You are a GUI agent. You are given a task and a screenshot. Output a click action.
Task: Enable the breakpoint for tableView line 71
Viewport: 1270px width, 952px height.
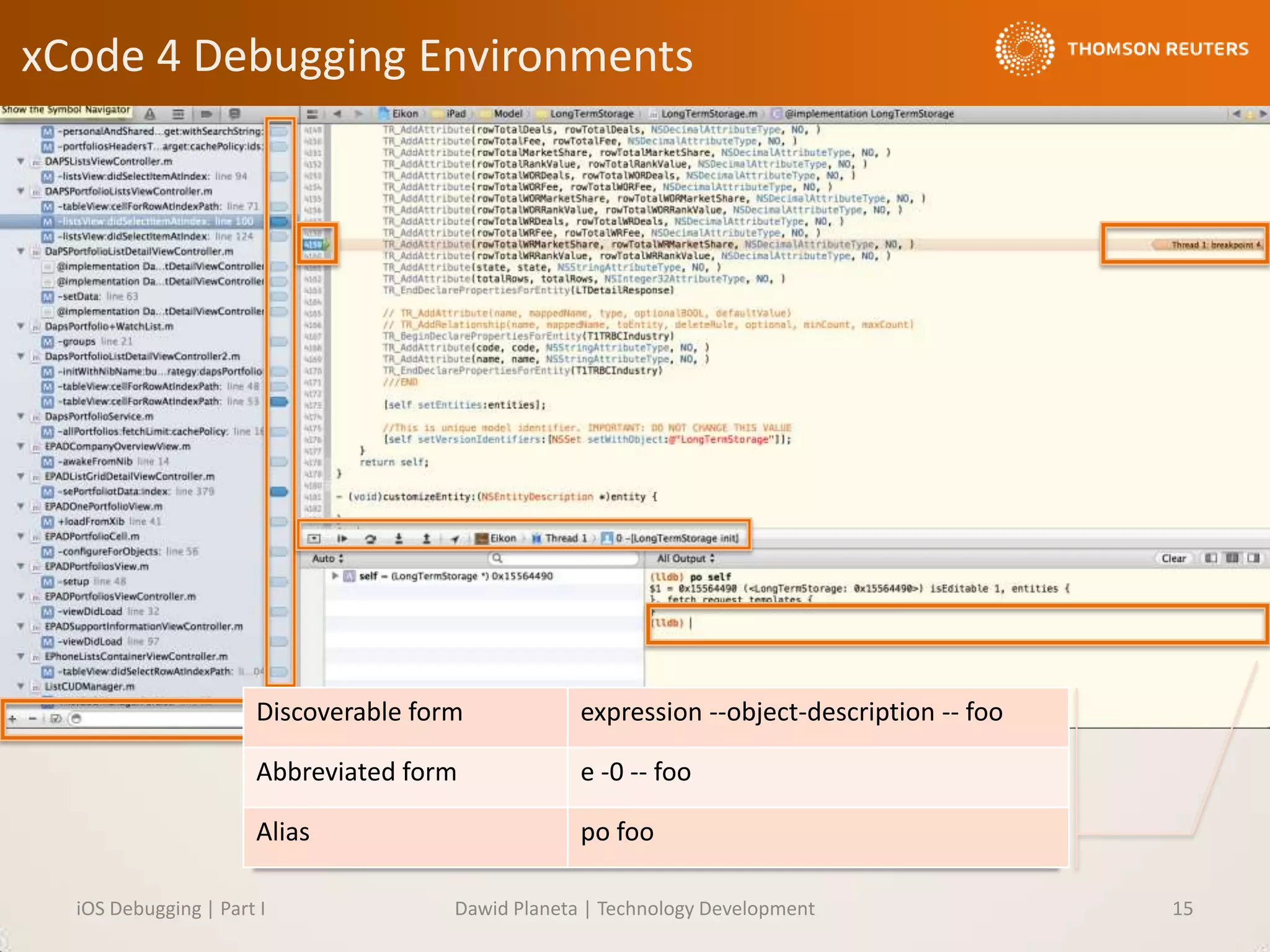pos(280,206)
